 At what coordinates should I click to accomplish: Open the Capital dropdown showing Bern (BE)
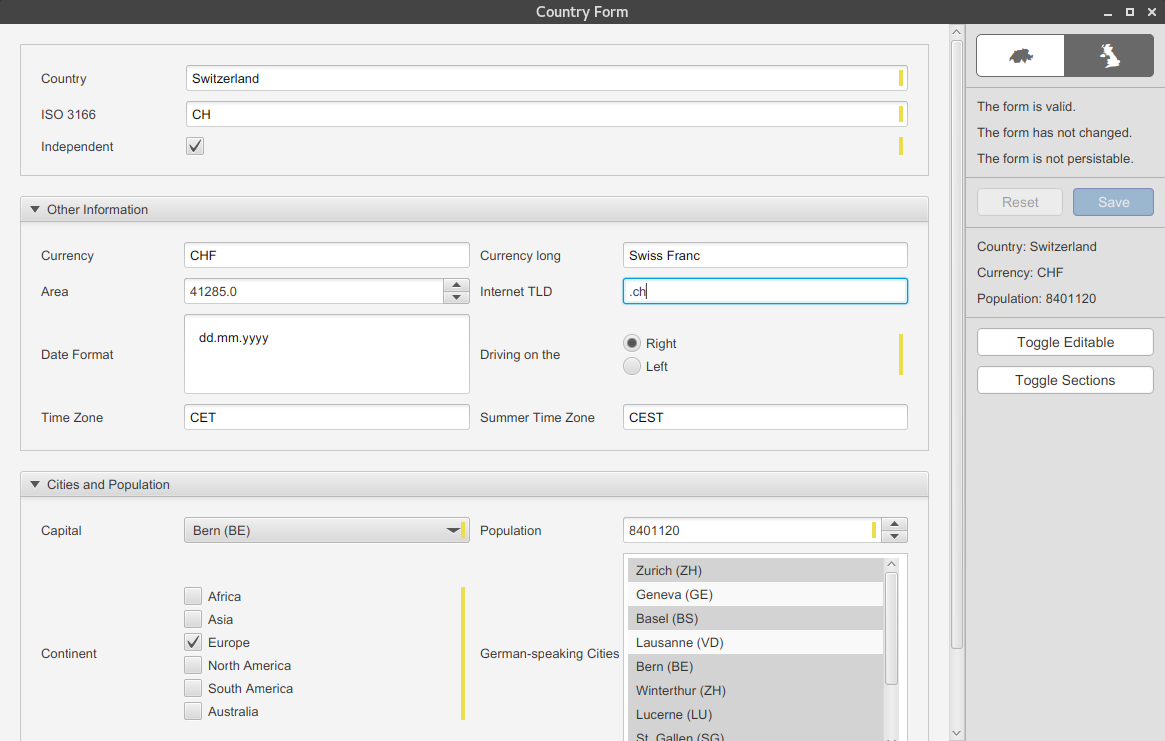tap(453, 530)
